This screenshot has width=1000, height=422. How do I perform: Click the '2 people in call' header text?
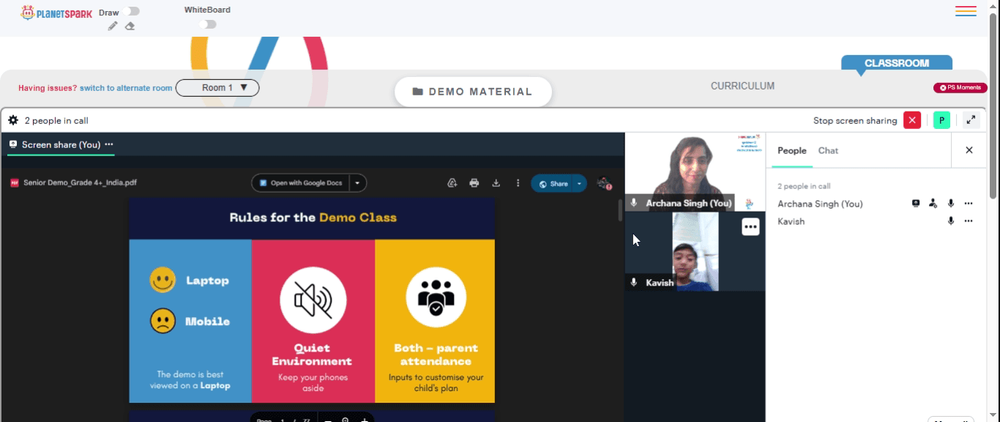(x=56, y=120)
